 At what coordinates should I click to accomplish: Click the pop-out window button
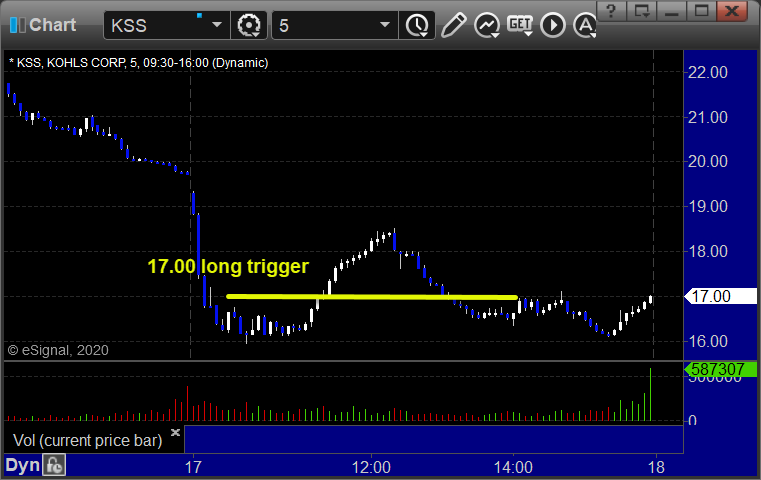pos(642,11)
